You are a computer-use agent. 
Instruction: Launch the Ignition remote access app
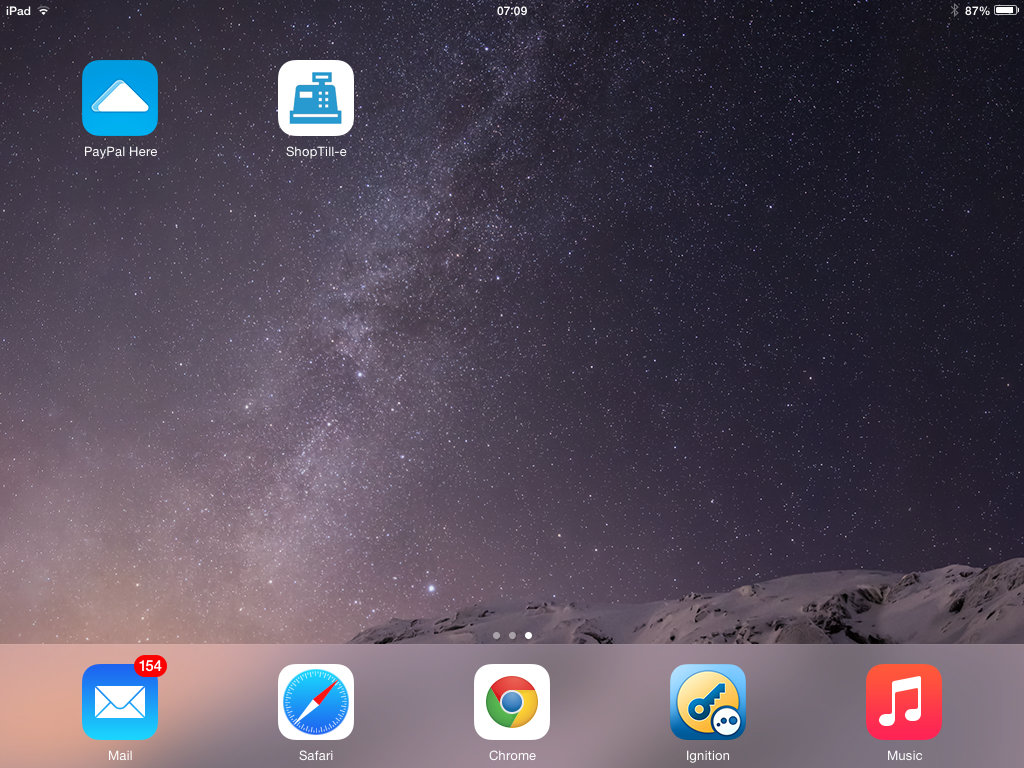(708, 702)
